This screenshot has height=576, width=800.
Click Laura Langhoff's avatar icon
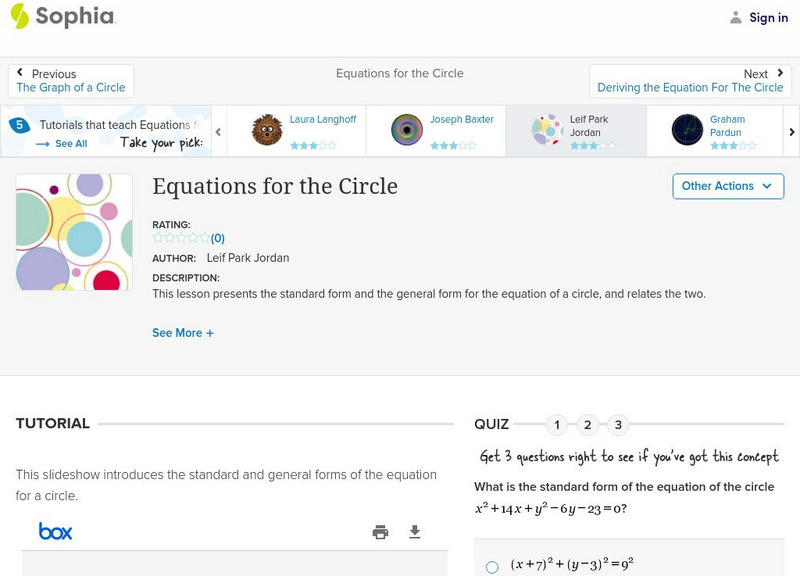(x=267, y=130)
